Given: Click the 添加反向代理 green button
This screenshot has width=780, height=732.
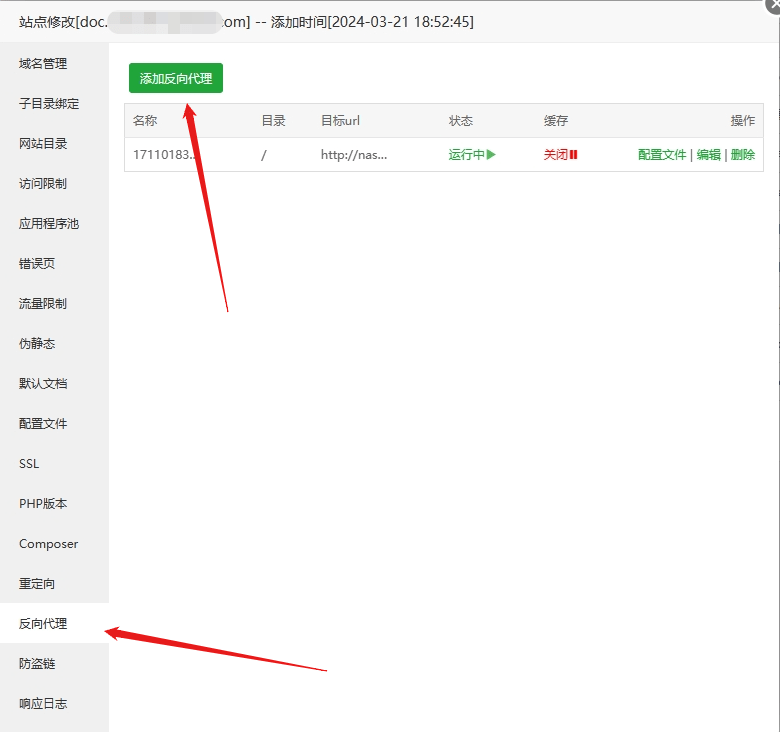Looking at the screenshot, I should [176, 78].
